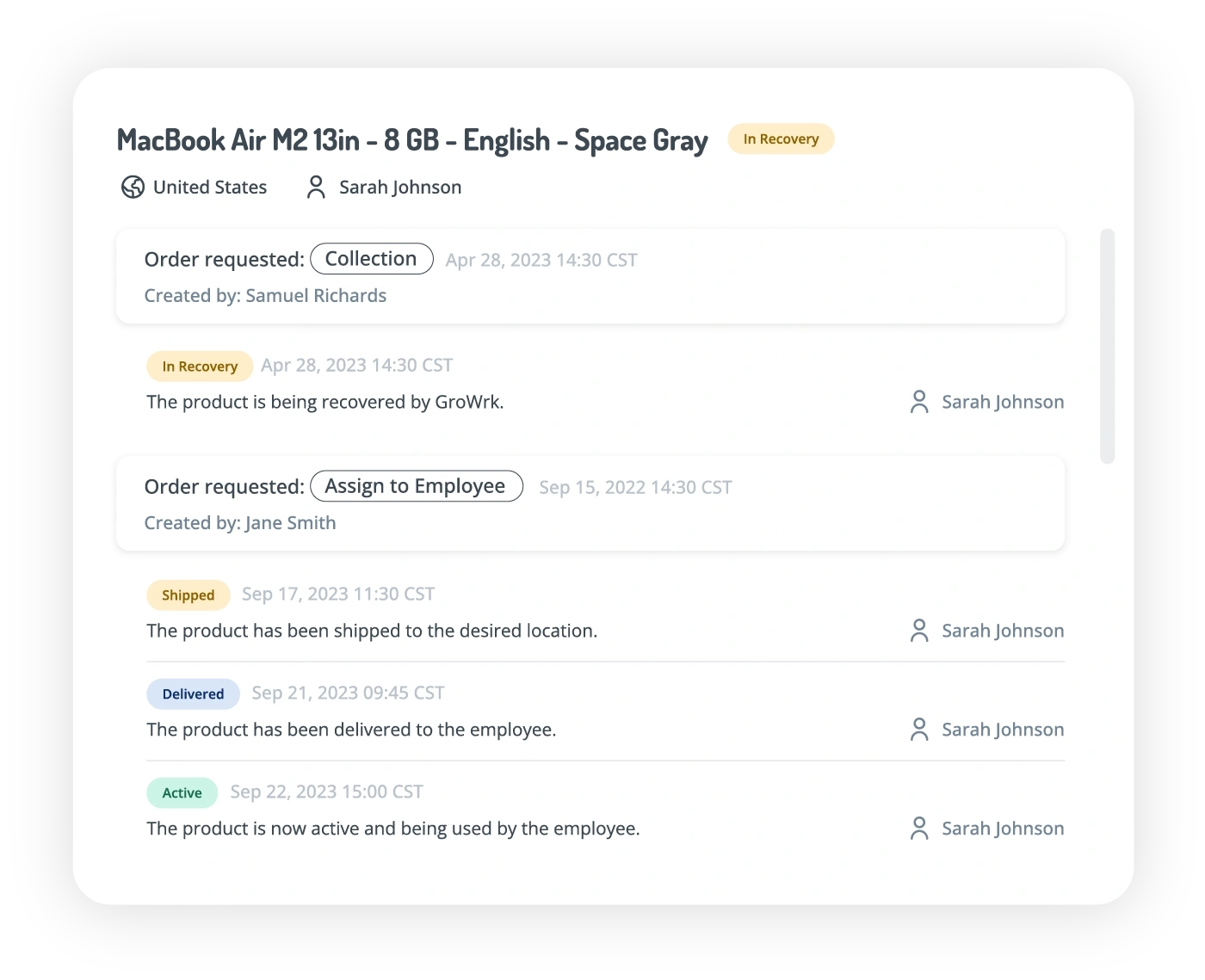Click the Delivered status badge
Image resolution: width=1205 pixels, height=980 pixels.
193,694
